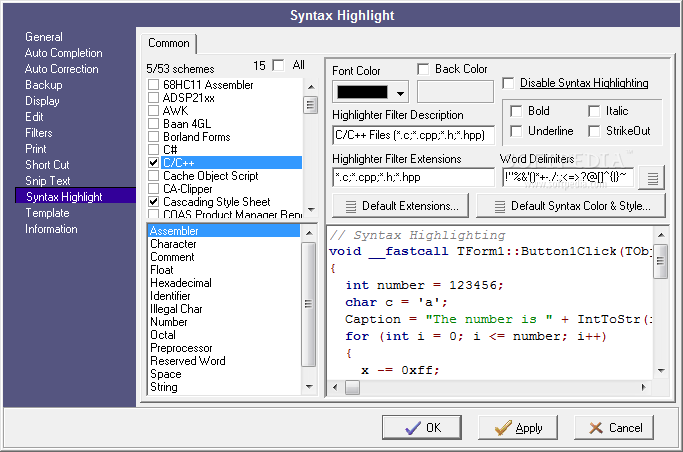Open Short Cut settings
This screenshot has height=452, width=683.
(47, 165)
